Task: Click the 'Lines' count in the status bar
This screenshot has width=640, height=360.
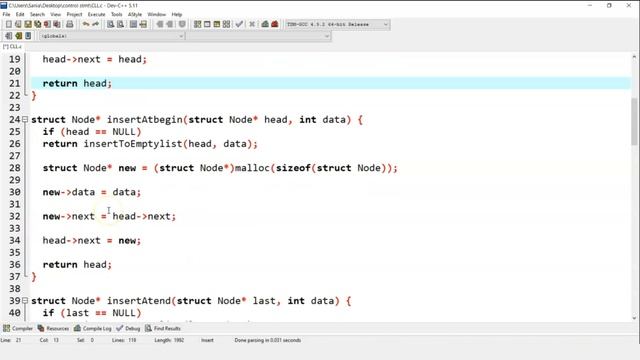Action: click(x=124, y=340)
